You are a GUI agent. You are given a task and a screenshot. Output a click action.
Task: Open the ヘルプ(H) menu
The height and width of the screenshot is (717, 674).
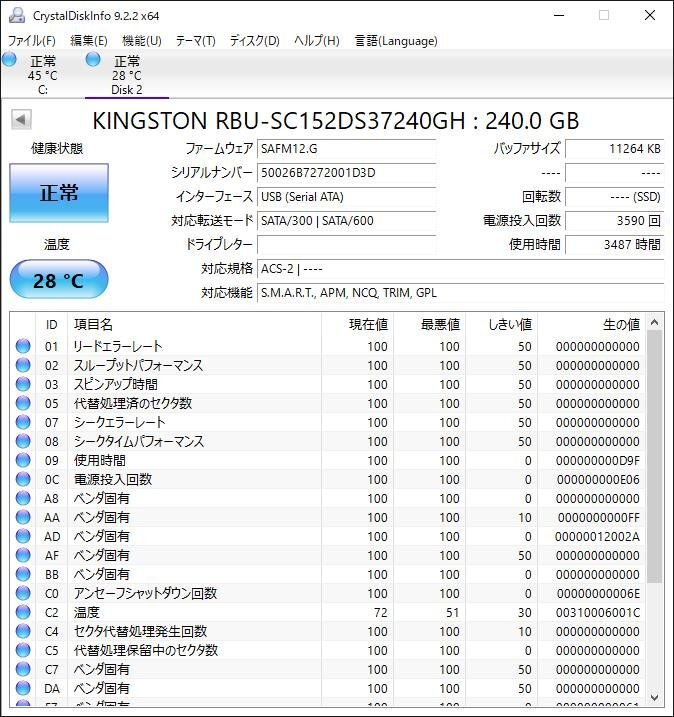click(x=316, y=41)
